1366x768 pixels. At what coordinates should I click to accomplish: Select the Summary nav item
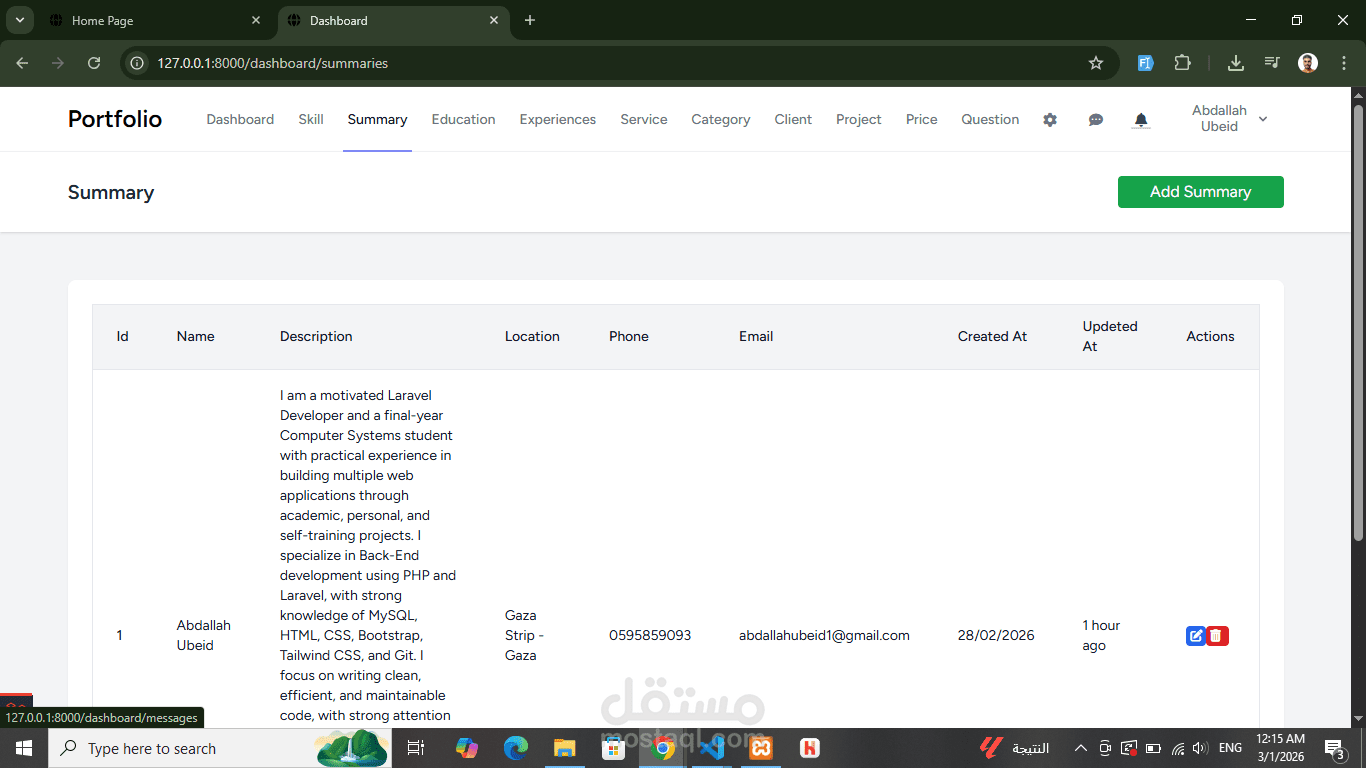(x=377, y=119)
